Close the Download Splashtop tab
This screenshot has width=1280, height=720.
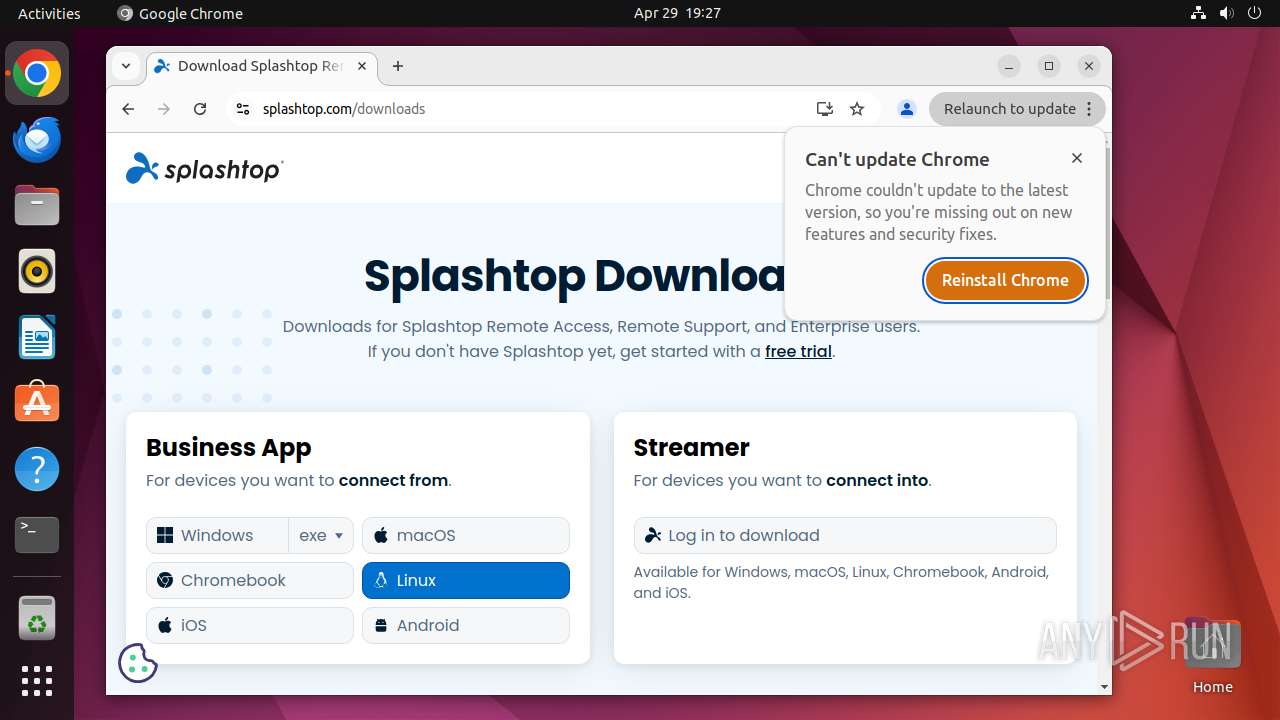pos(362,66)
